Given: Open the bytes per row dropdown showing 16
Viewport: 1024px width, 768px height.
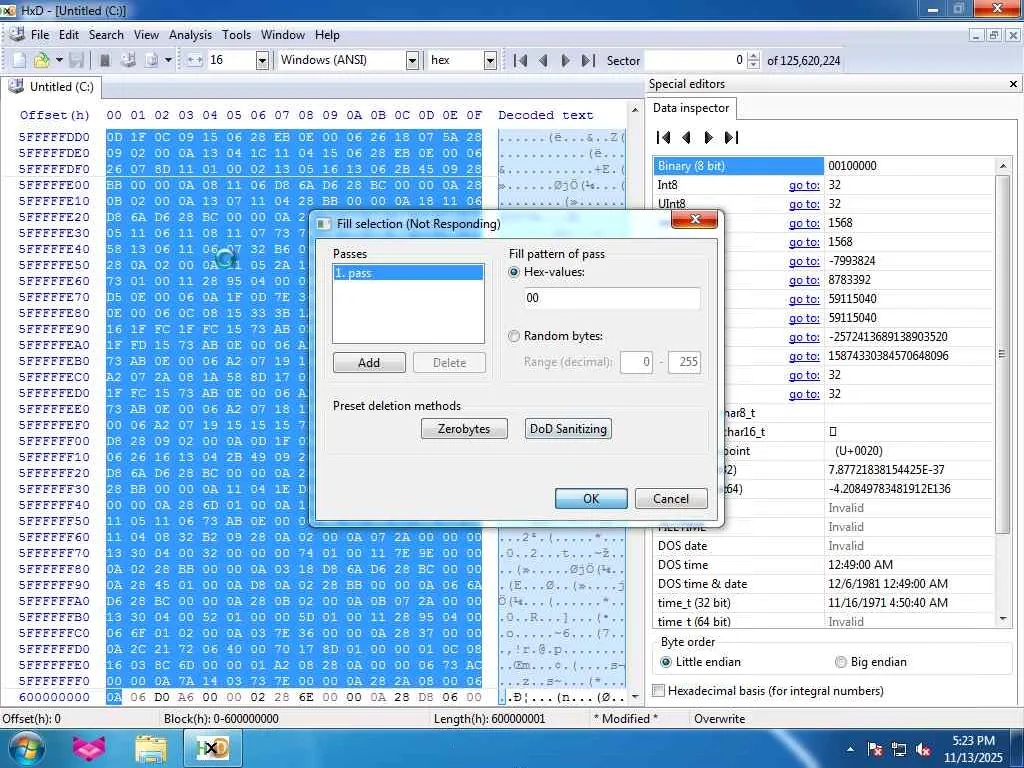Looking at the screenshot, I should tap(262, 61).
